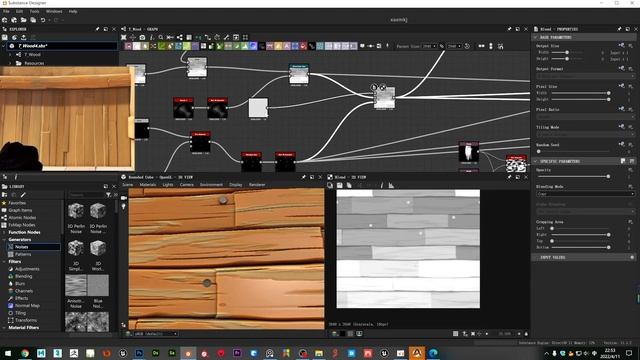The width and height of the screenshot is (640, 360).
Task: Open the Environment menu in 3D view
Action: (211, 185)
